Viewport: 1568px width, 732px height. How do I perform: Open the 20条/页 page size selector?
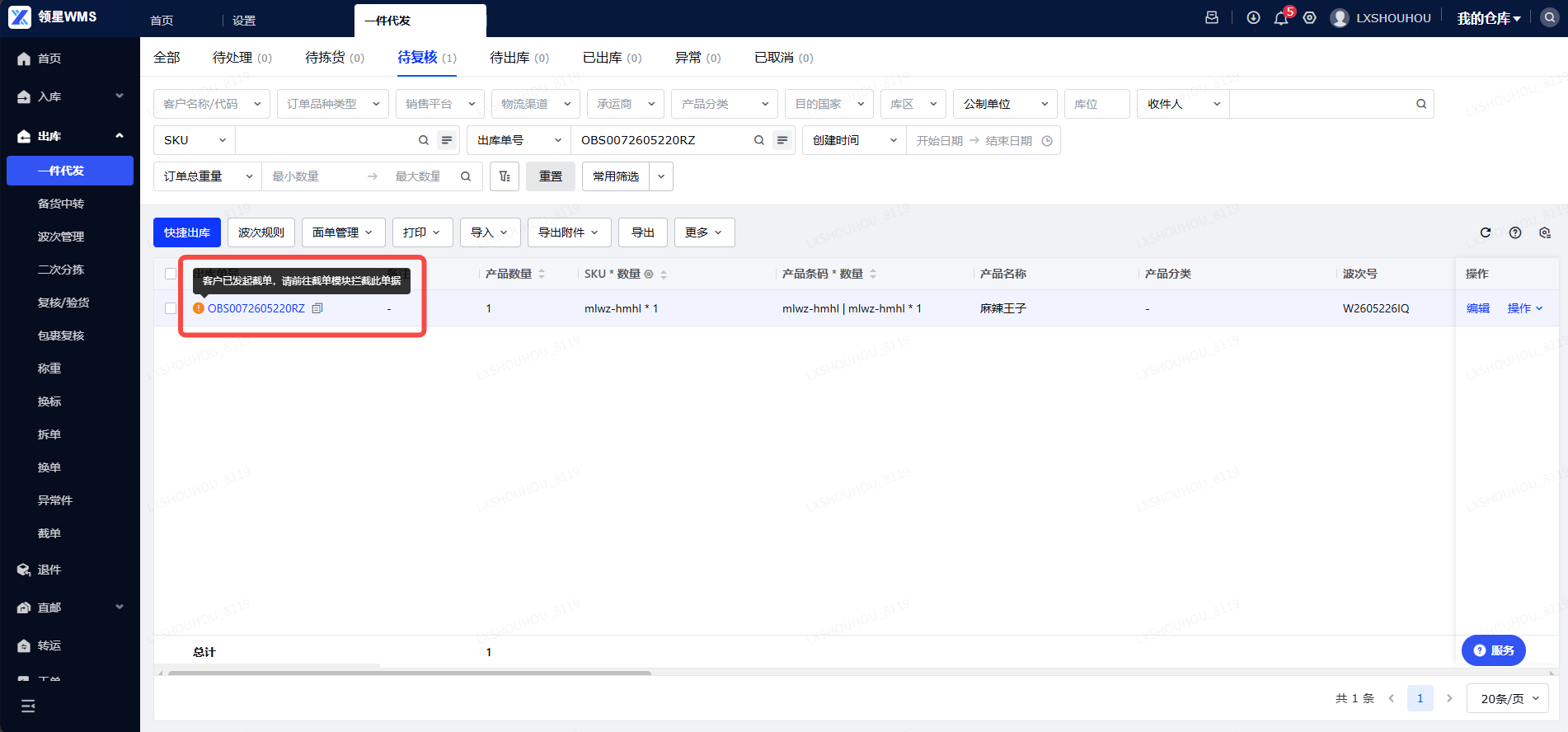(1508, 698)
